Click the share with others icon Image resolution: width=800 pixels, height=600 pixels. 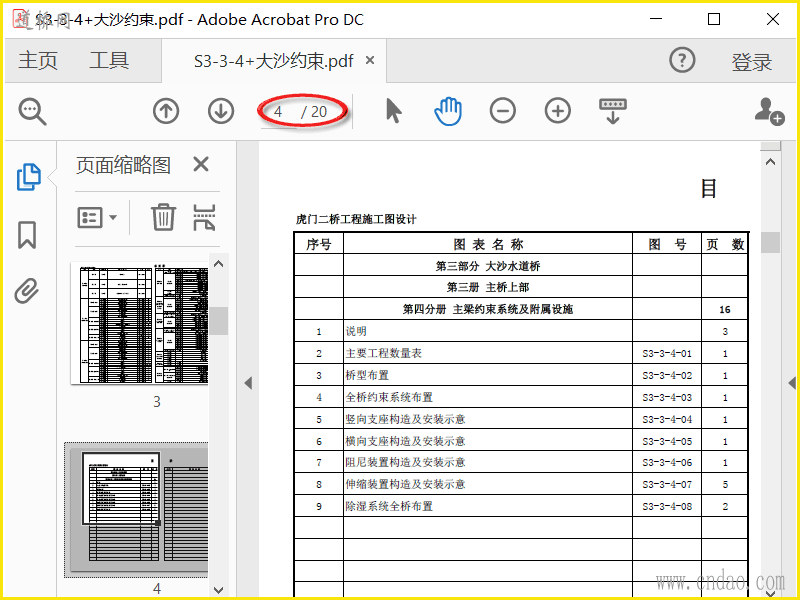point(769,111)
